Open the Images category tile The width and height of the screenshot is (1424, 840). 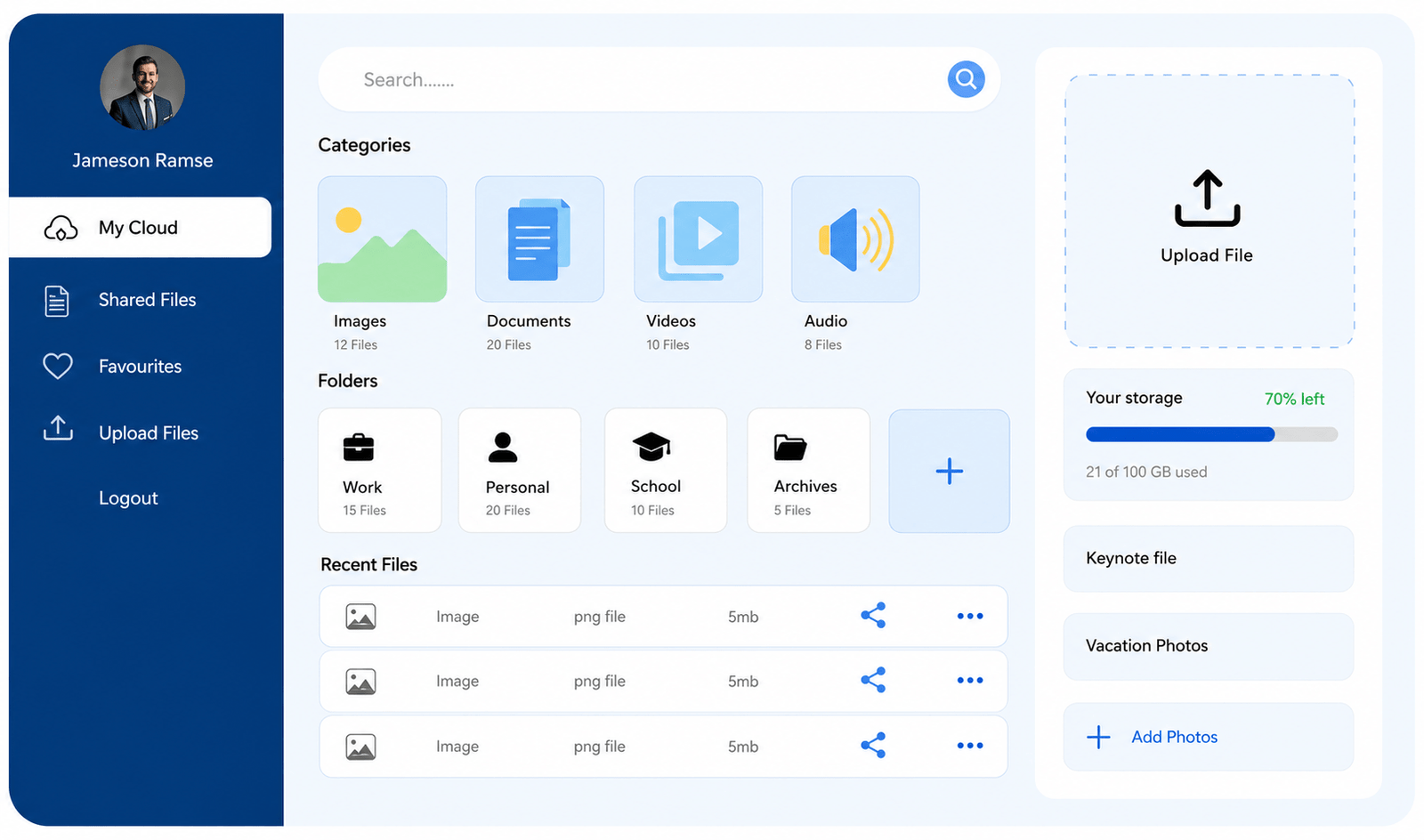[x=382, y=239]
